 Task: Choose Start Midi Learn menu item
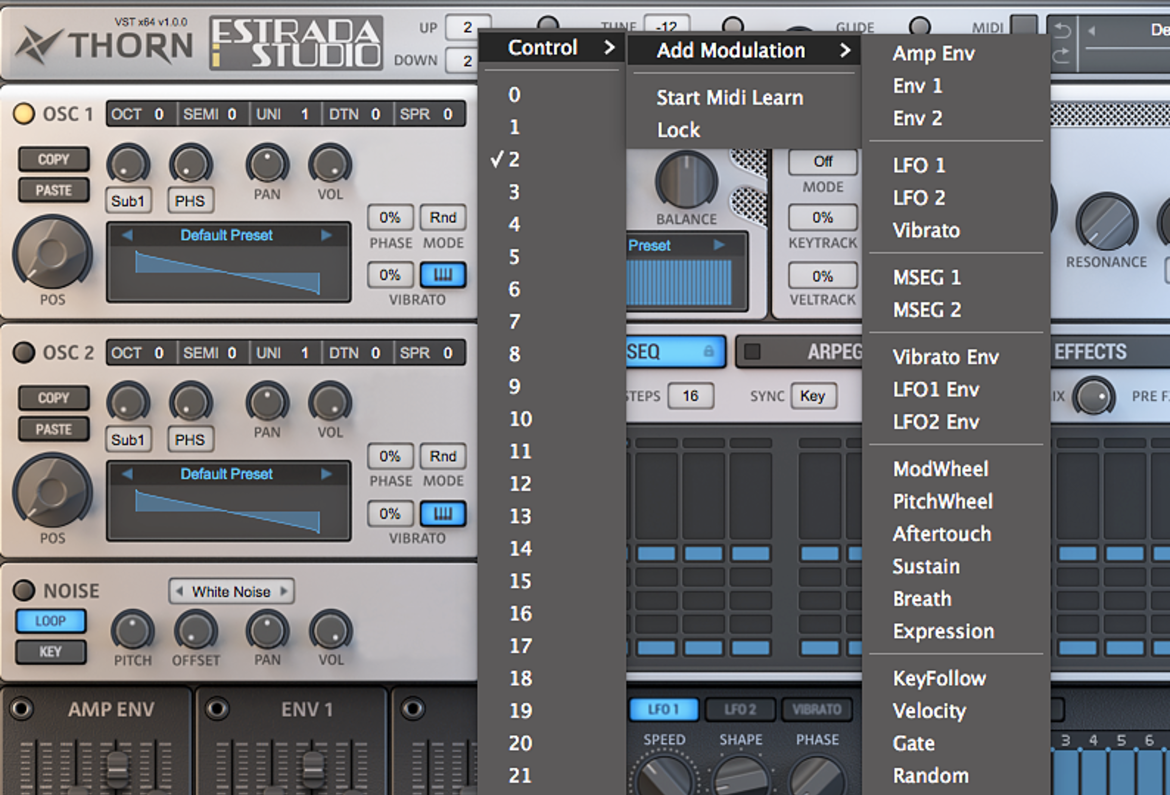730,98
